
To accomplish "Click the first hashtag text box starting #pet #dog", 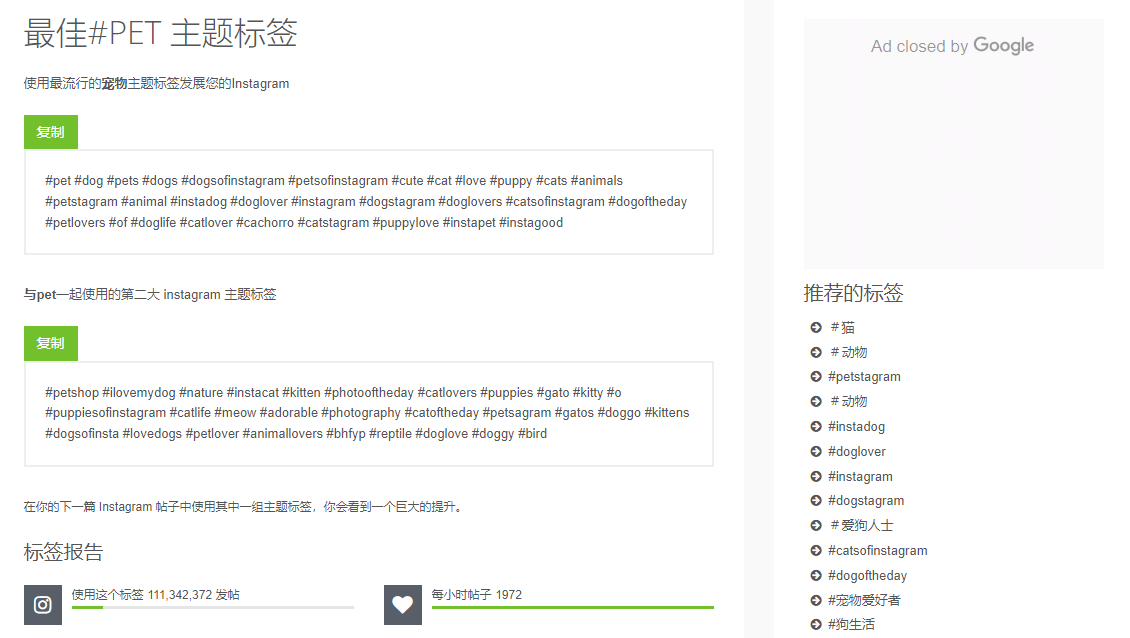I will pyautogui.click(x=369, y=202).
